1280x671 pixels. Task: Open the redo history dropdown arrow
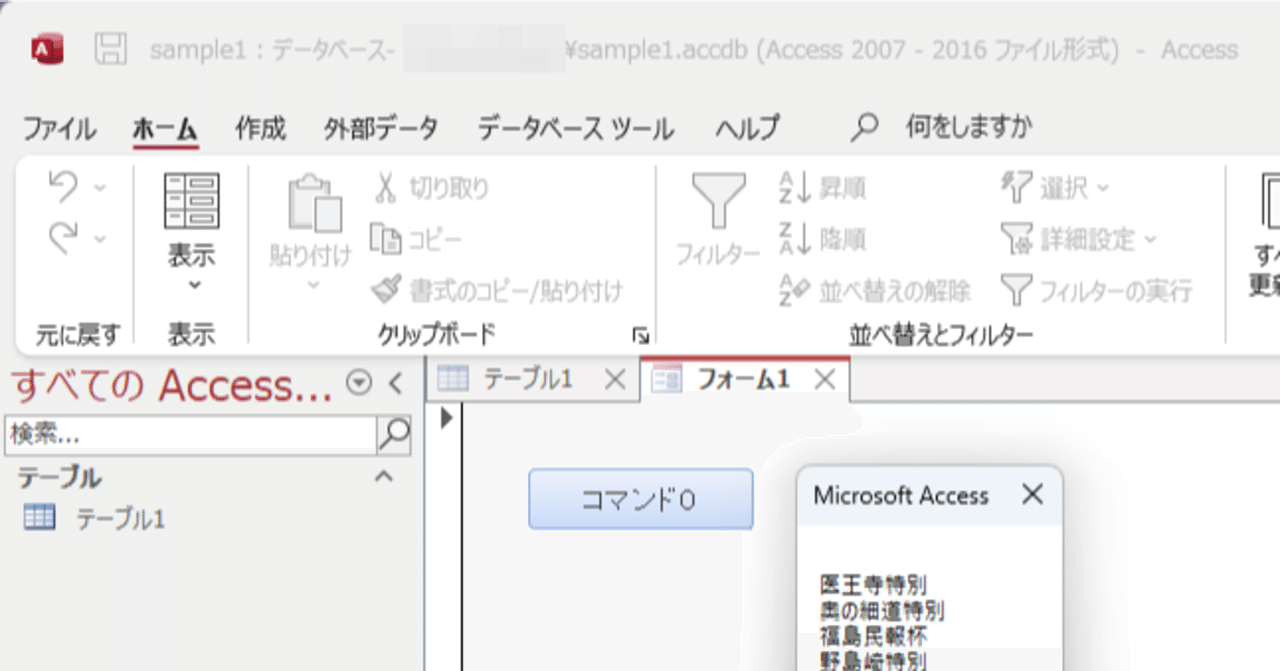99,239
